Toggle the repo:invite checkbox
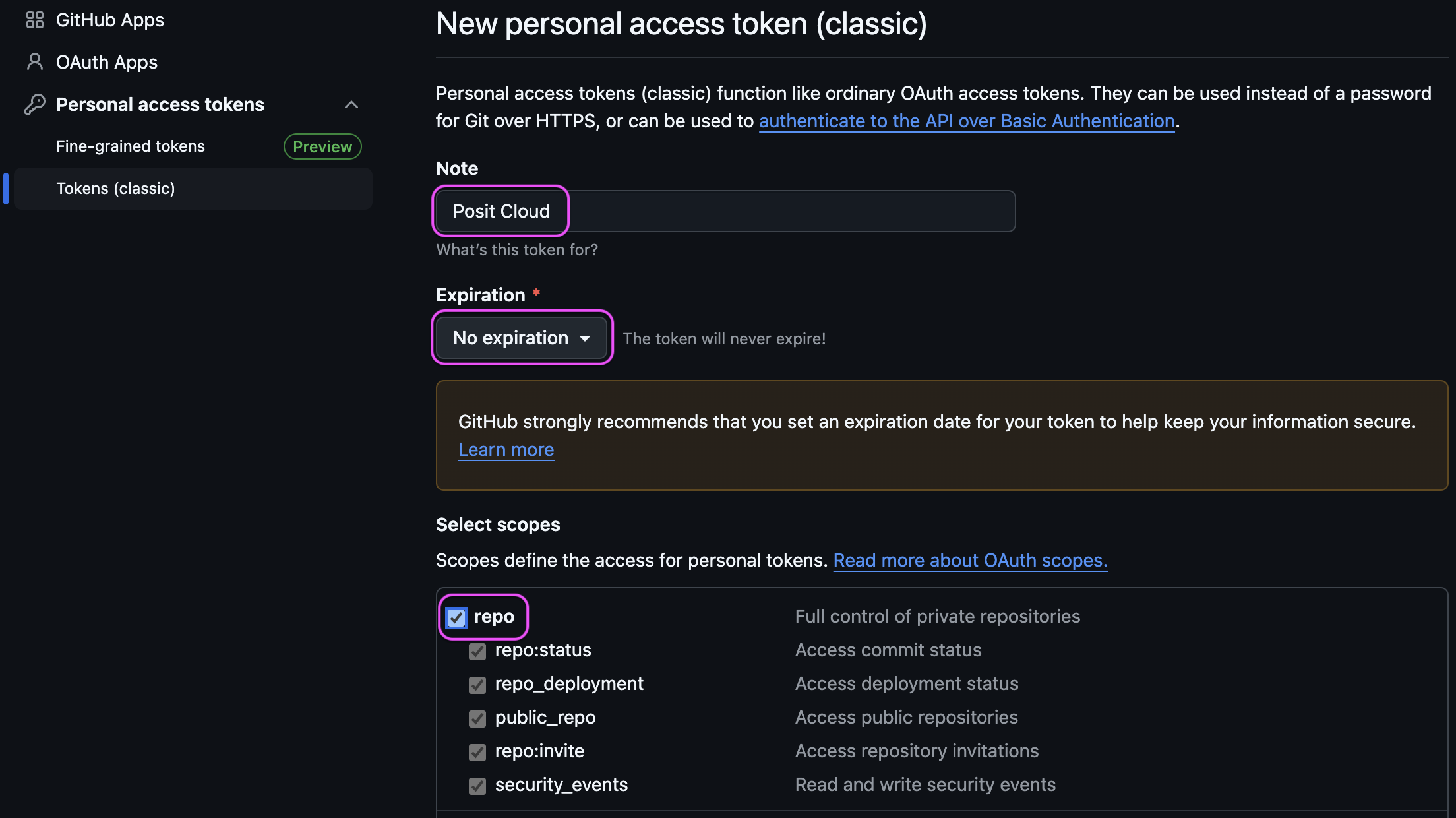The height and width of the screenshot is (818, 1456). (477, 752)
